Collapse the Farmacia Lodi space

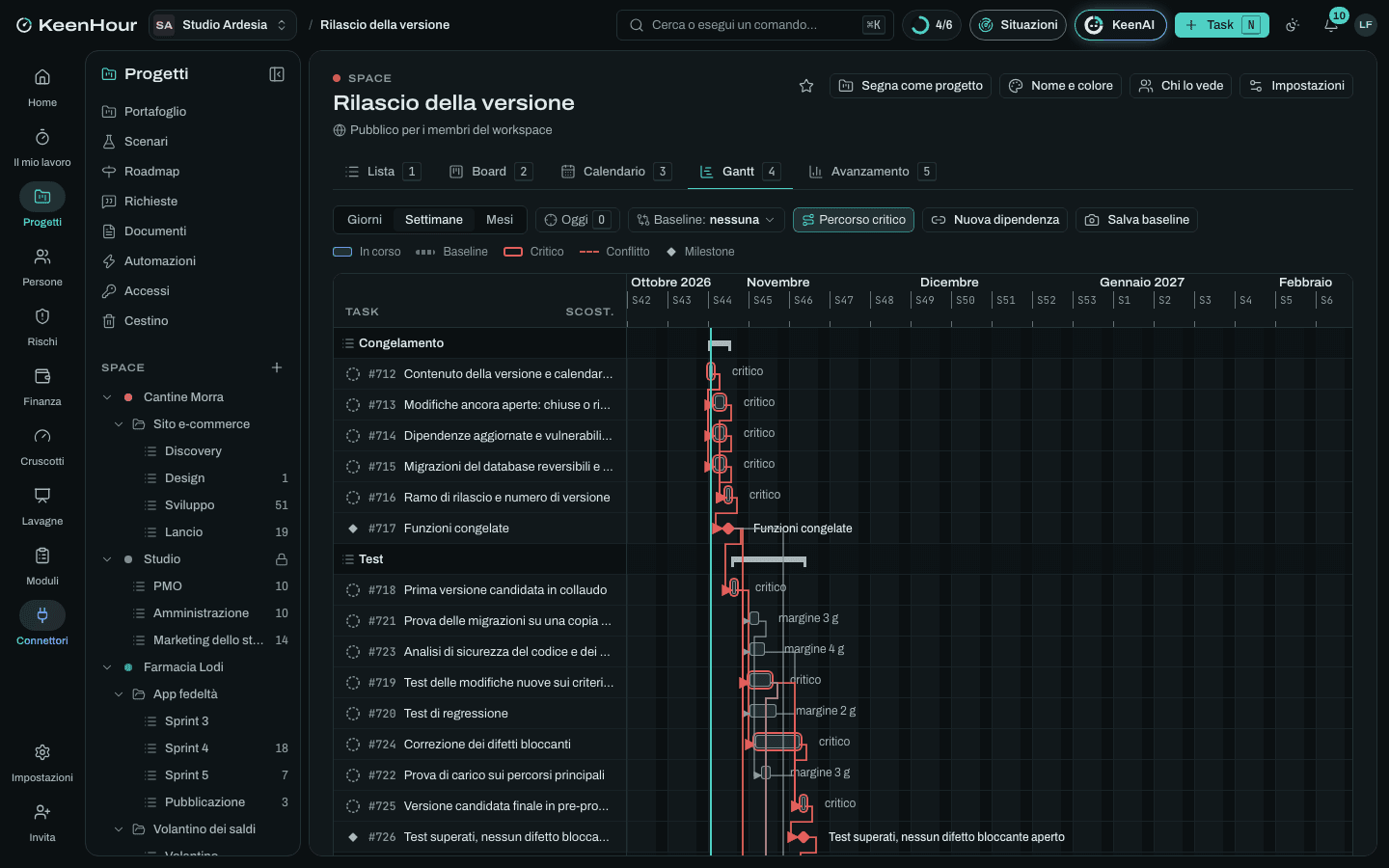pos(107,667)
